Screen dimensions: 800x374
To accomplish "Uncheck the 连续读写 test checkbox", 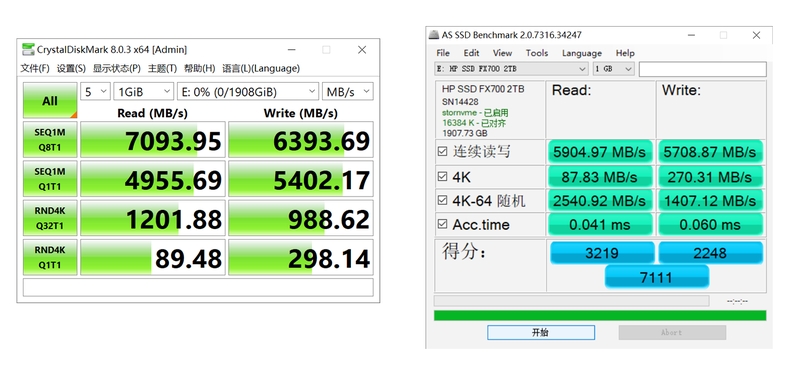I will [443, 152].
